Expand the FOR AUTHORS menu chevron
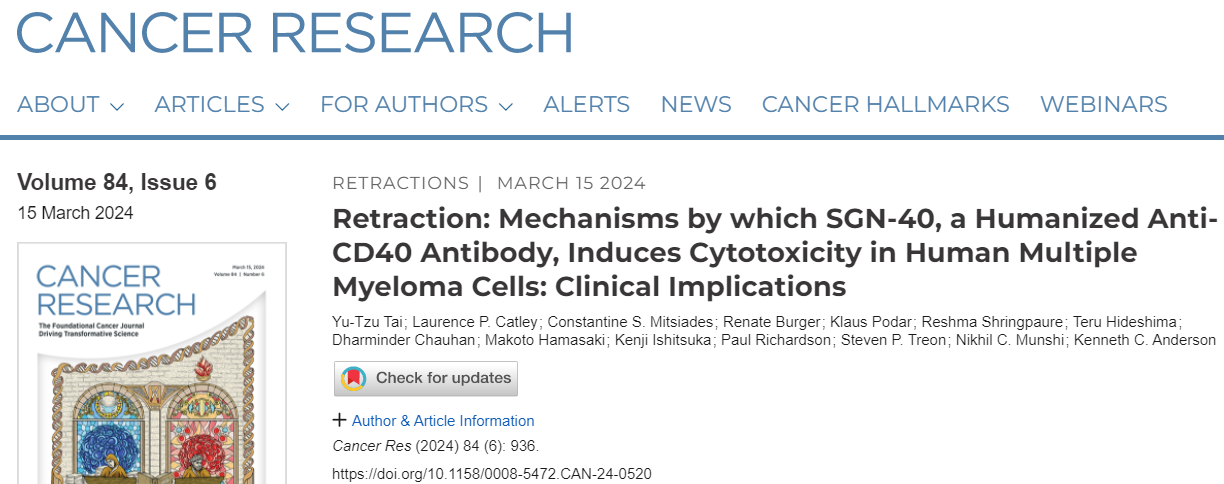 point(505,106)
